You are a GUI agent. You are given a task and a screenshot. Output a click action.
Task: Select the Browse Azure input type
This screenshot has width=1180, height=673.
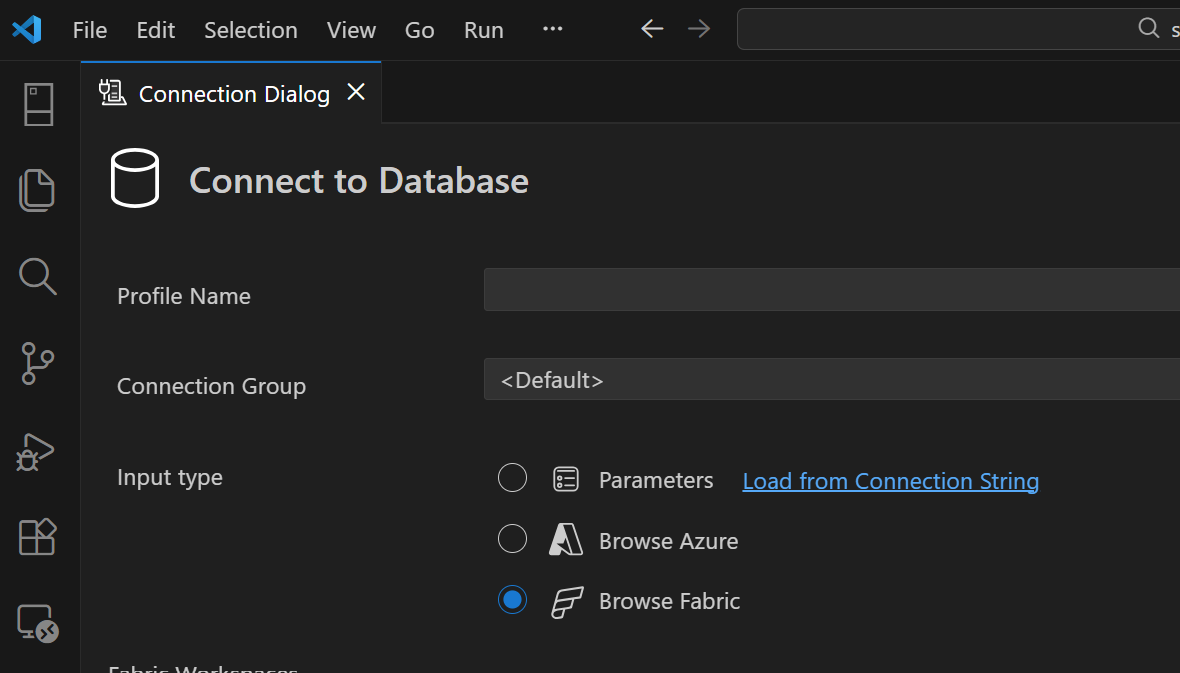point(512,538)
